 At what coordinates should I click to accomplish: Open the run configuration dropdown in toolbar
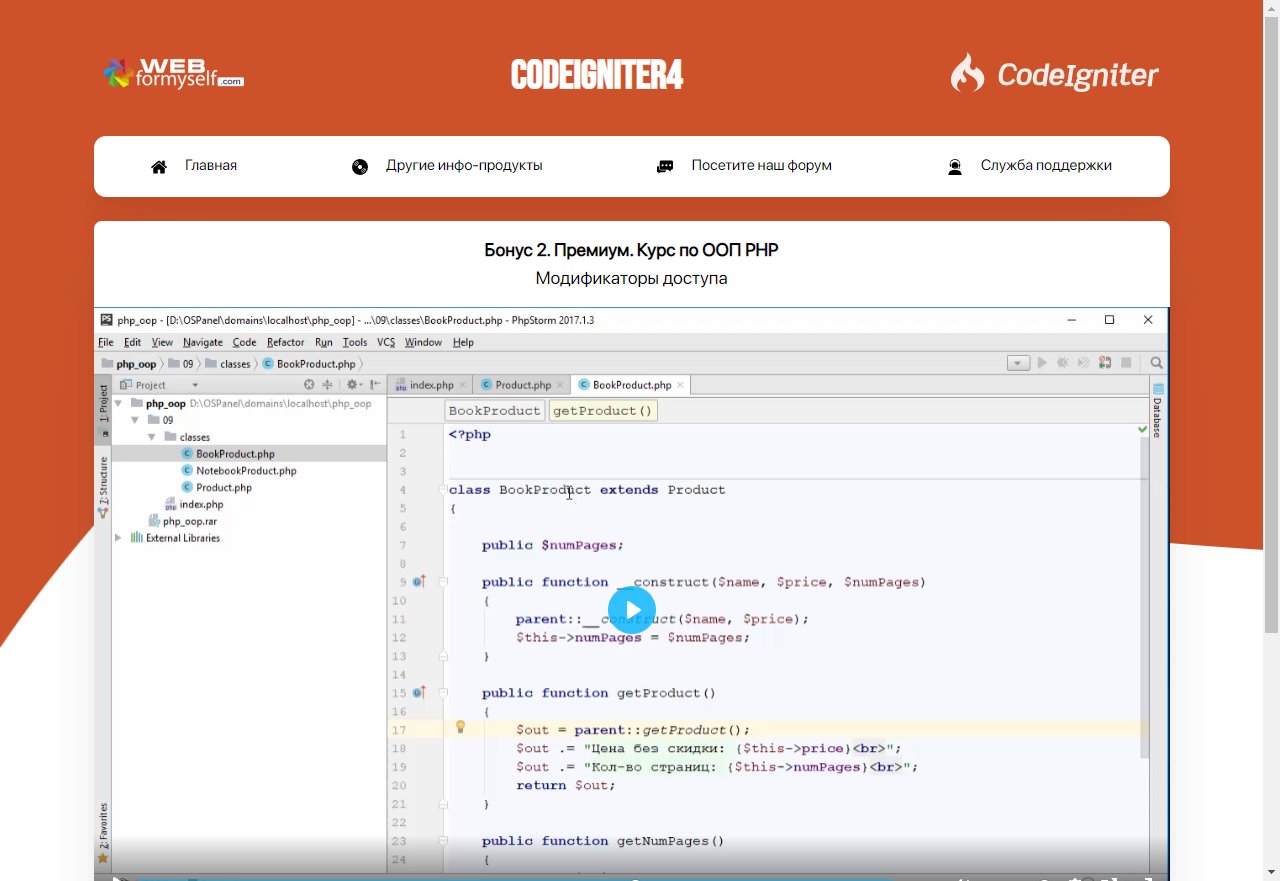tap(1018, 363)
